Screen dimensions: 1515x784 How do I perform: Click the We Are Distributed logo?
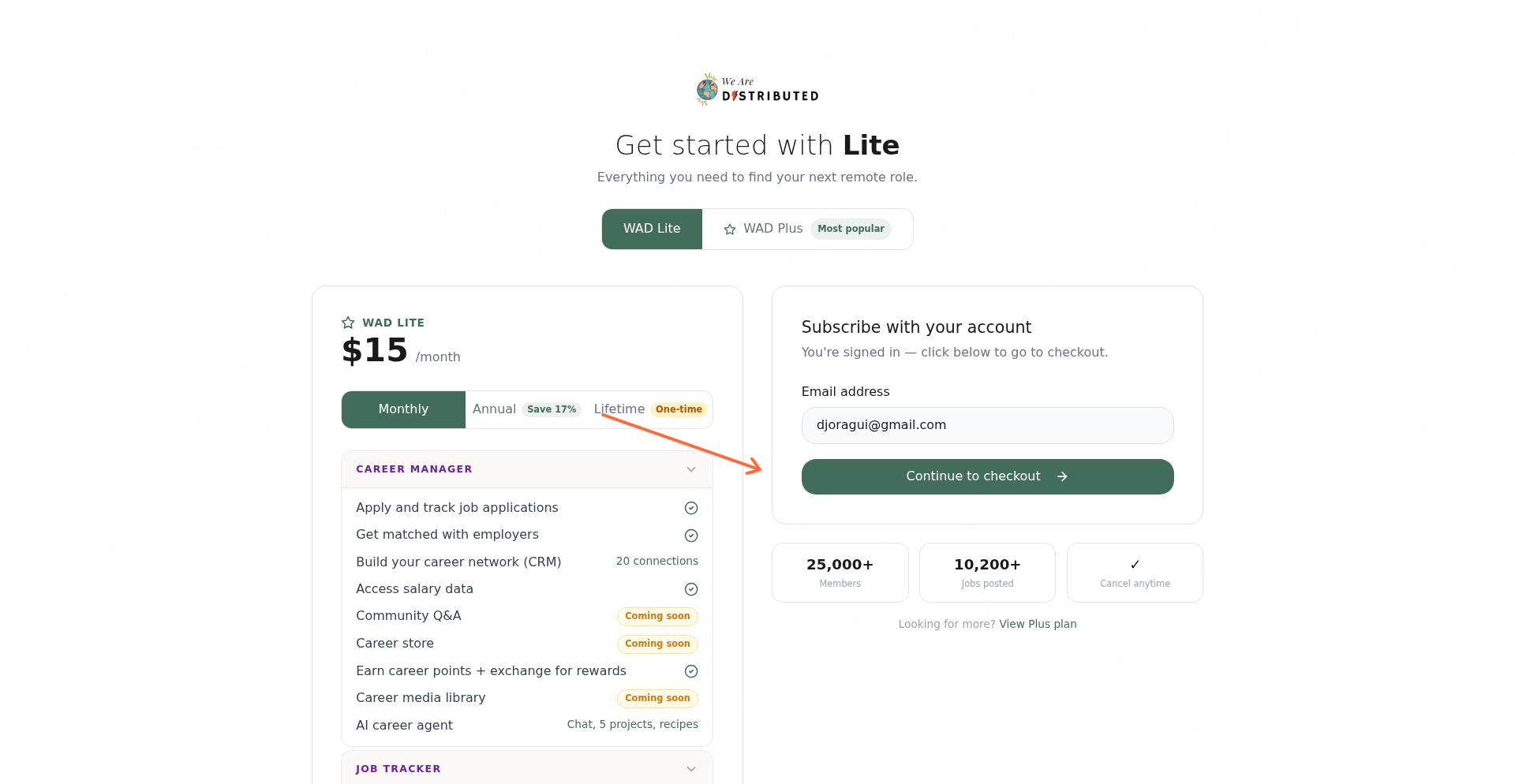tap(757, 89)
